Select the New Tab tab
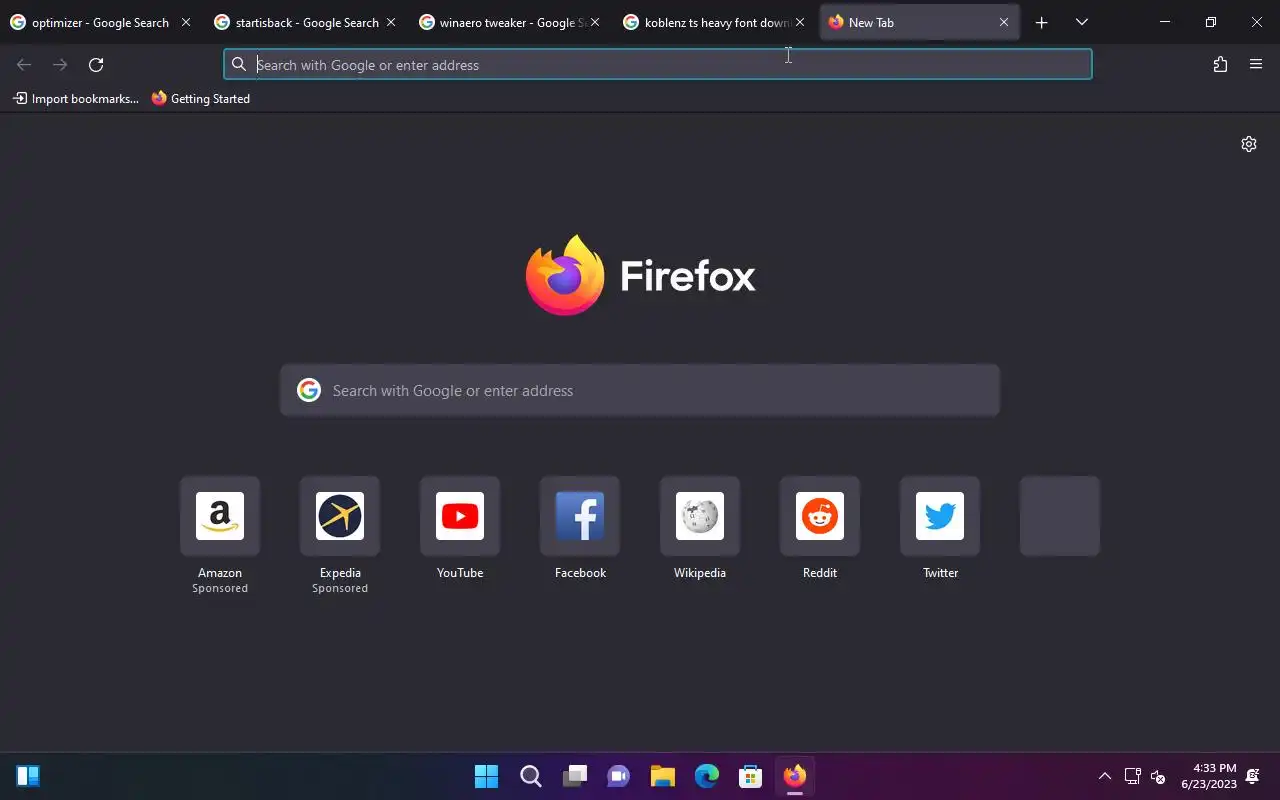 [918, 22]
